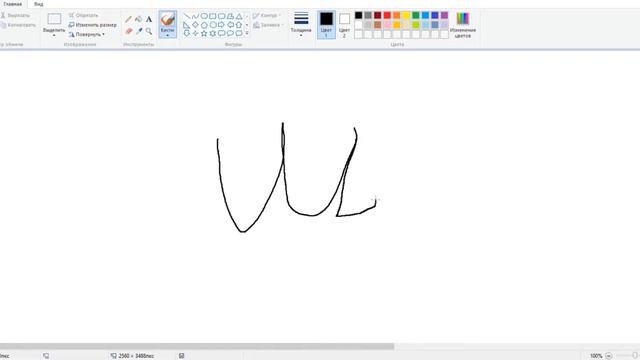This screenshot has width=640, height=360.
Task: Choose the red palette swatch
Action: [x=387, y=16]
